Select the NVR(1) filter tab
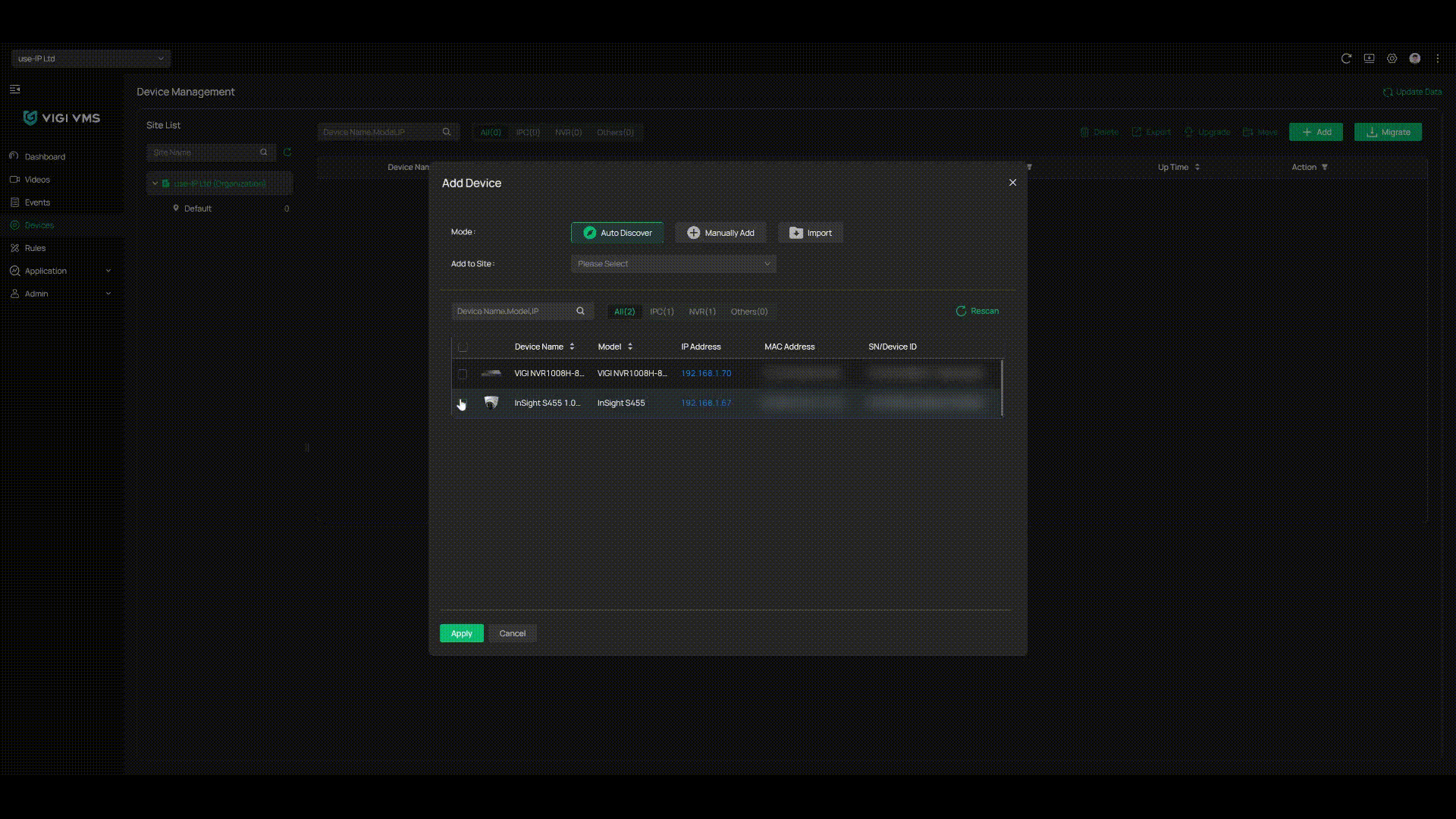Viewport: 1456px width, 819px height. click(701, 312)
